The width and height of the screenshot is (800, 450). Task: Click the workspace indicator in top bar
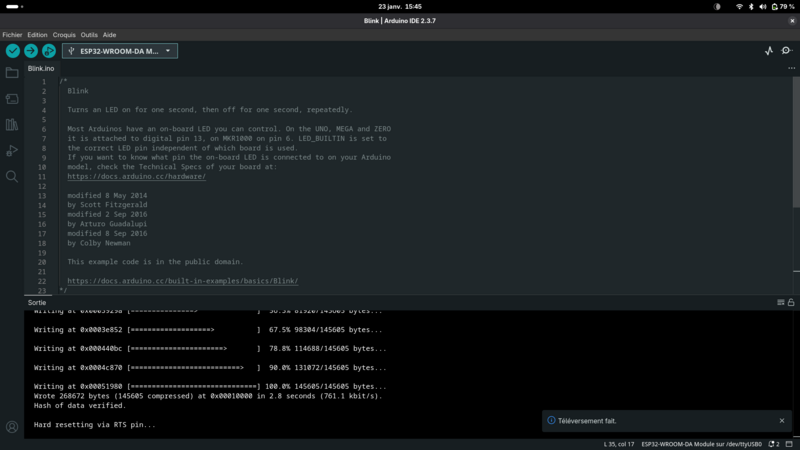(x=14, y=7)
